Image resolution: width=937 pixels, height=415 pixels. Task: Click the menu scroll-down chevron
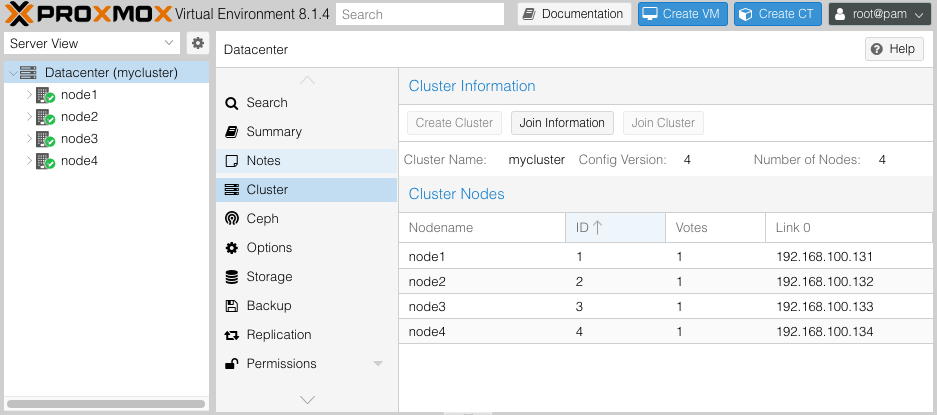[307, 400]
